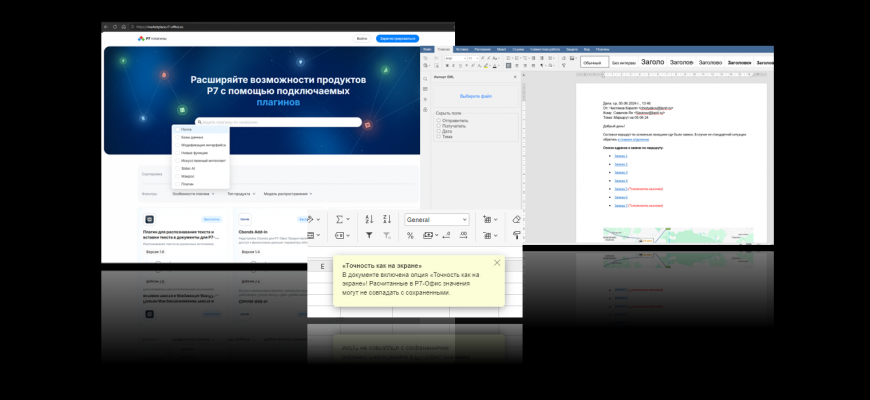
Task: Expand the Тип продукта filter
Action: tap(241, 194)
